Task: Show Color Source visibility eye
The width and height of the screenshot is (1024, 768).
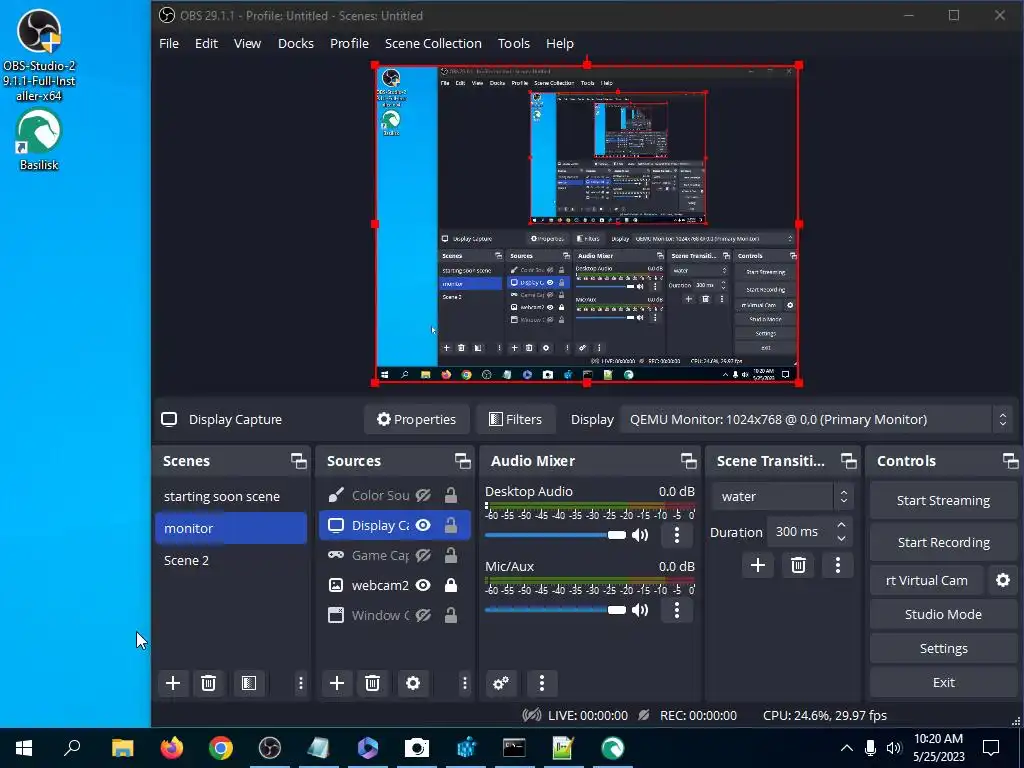Action: tap(423, 496)
